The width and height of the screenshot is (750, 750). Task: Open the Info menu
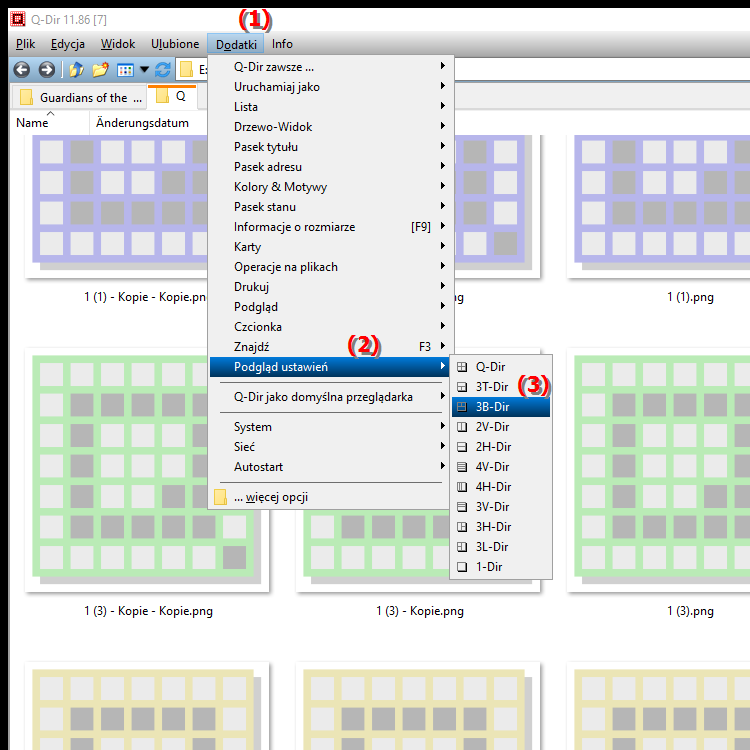pyautogui.click(x=282, y=44)
